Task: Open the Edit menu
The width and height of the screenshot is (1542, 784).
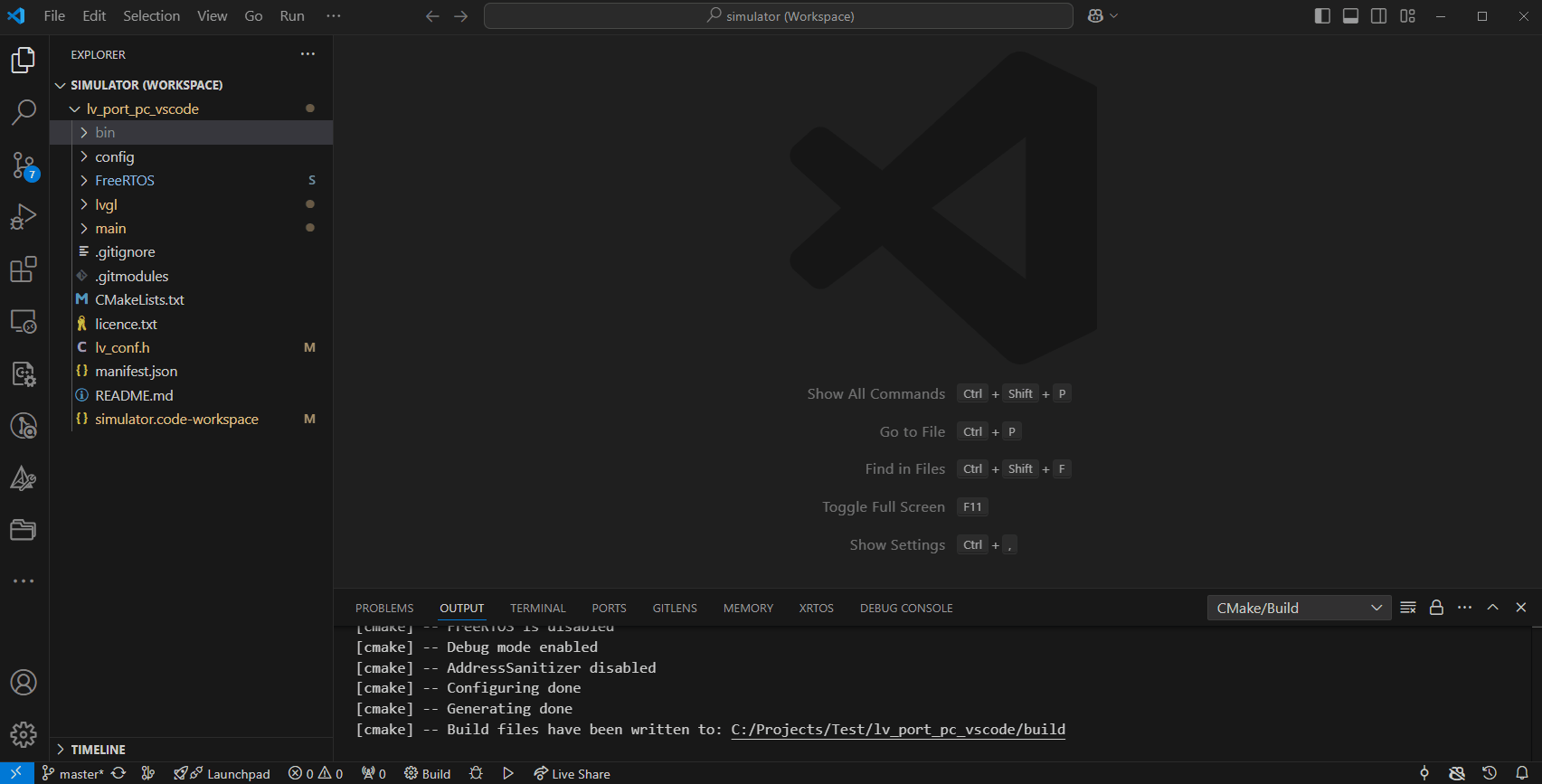Action: tap(94, 16)
